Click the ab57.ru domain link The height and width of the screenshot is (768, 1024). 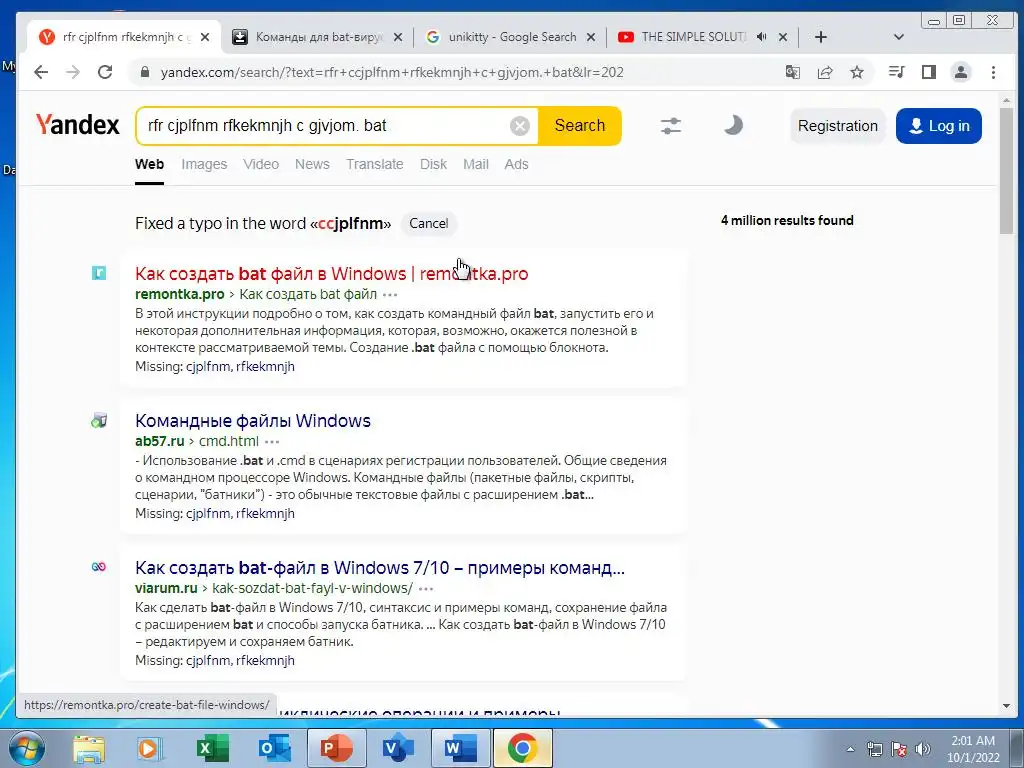point(160,441)
